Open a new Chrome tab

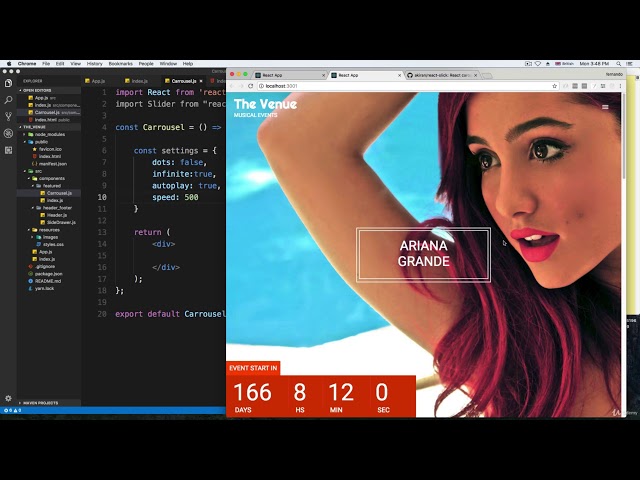pyautogui.click(x=487, y=76)
